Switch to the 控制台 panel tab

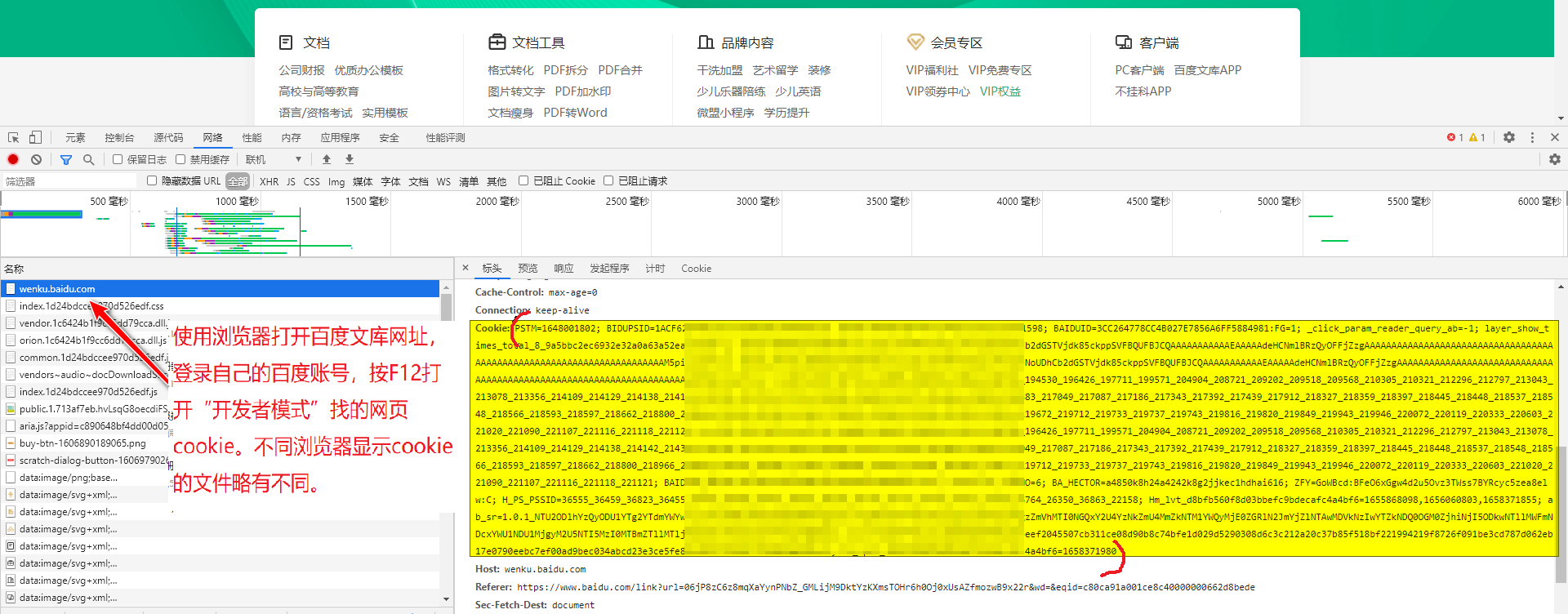(119, 137)
